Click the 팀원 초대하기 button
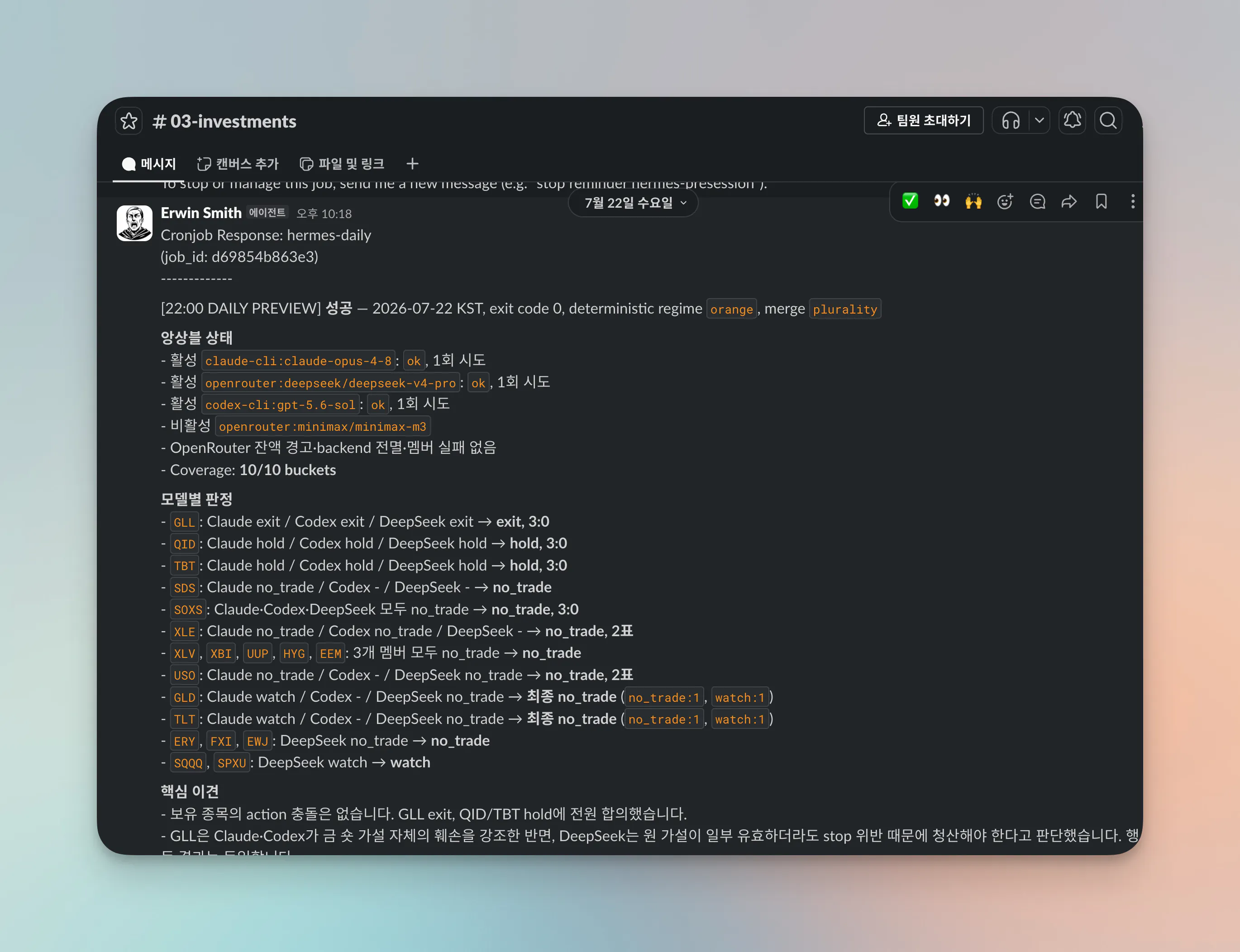This screenshot has width=1240, height=952. [x=924, y=121]
